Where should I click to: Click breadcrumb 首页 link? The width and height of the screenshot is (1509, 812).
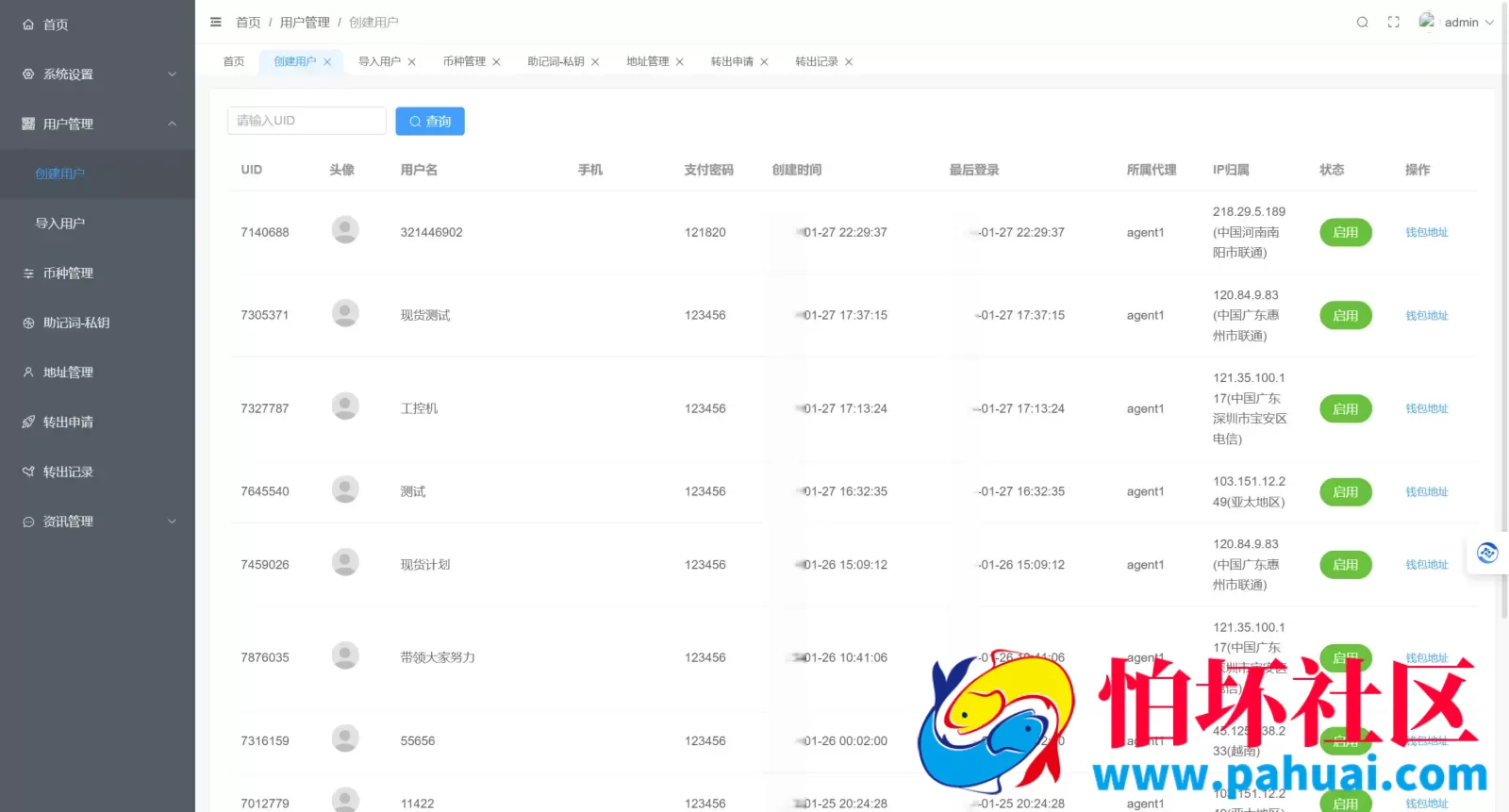(x=248, y=22)
